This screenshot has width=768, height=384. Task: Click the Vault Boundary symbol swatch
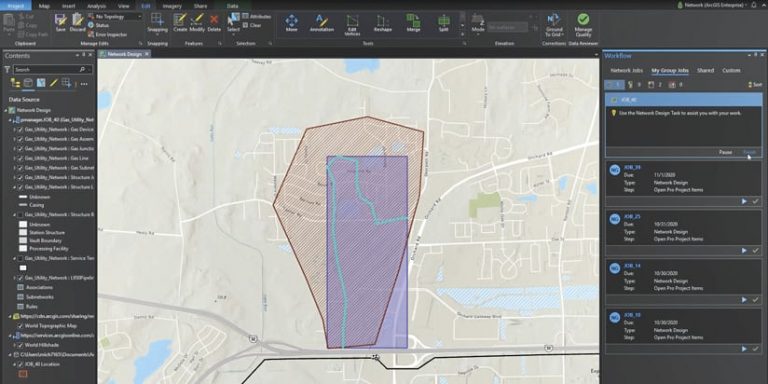coord(23,240)
